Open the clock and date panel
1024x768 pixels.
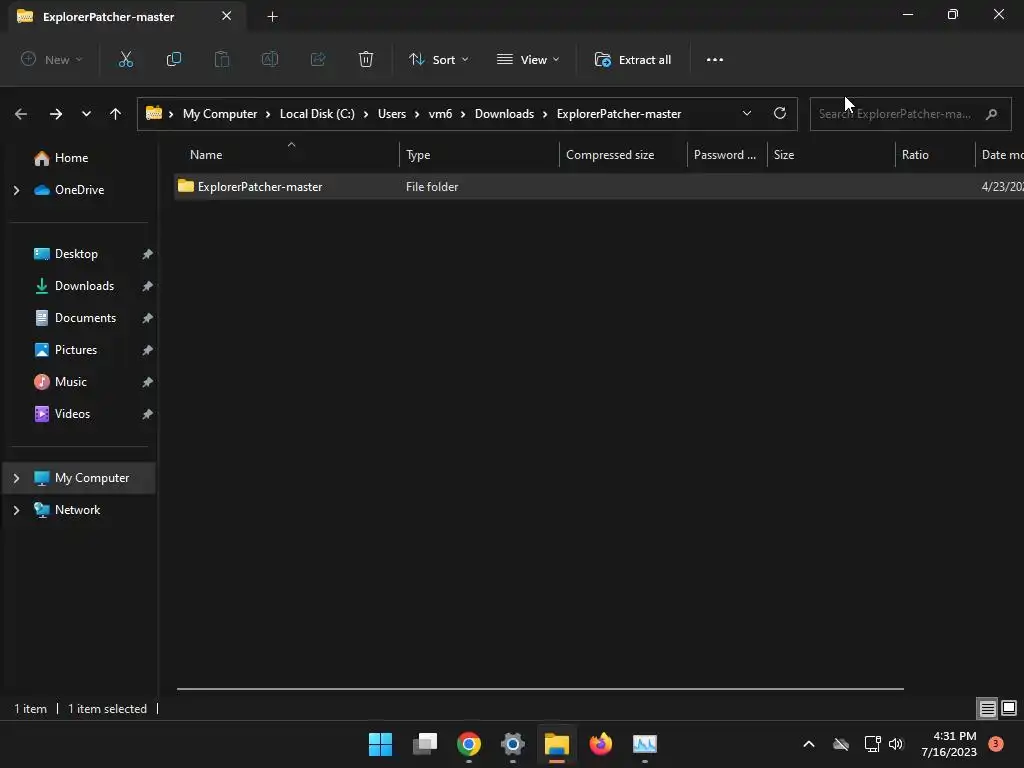[x=949, y=744]
